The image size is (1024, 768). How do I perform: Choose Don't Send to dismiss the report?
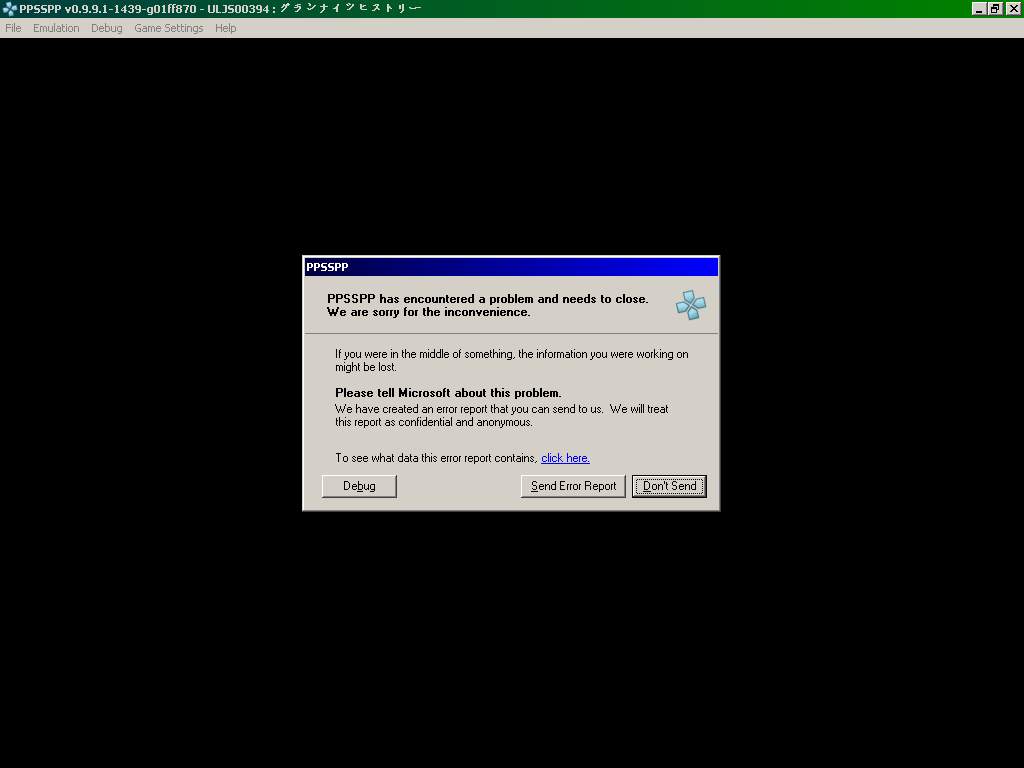(669, 486)
